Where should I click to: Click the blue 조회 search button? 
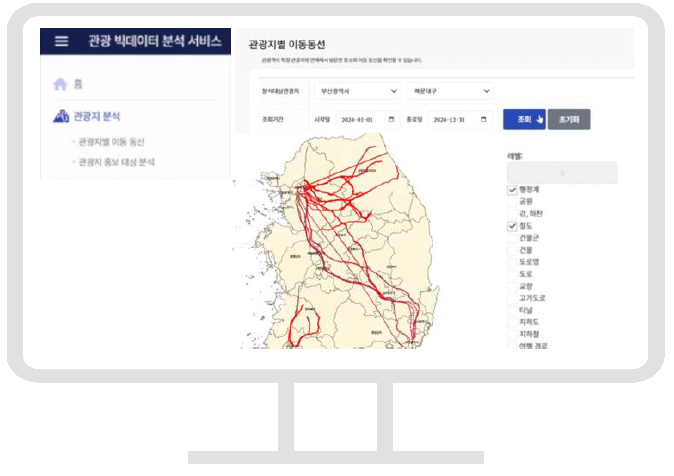[524, 120]
